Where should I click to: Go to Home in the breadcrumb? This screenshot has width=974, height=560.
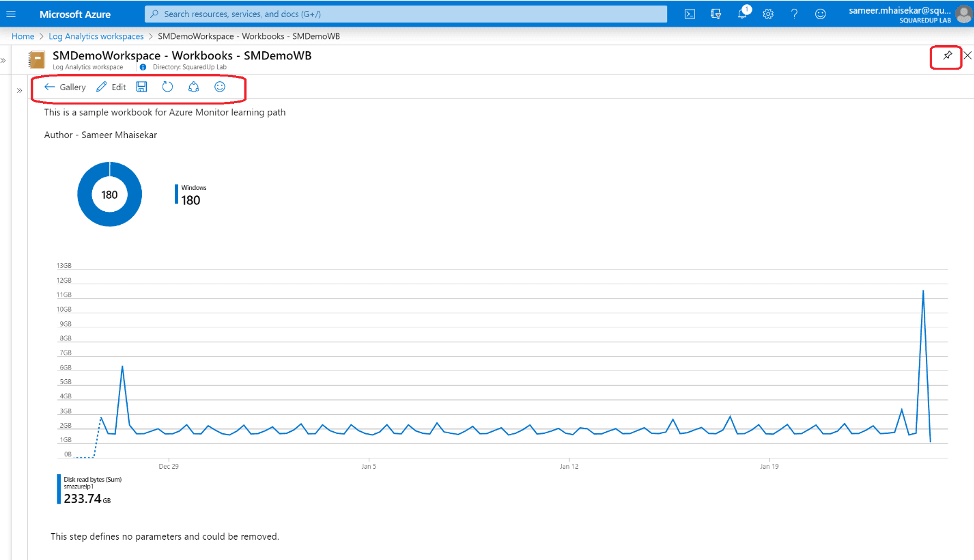22,36
